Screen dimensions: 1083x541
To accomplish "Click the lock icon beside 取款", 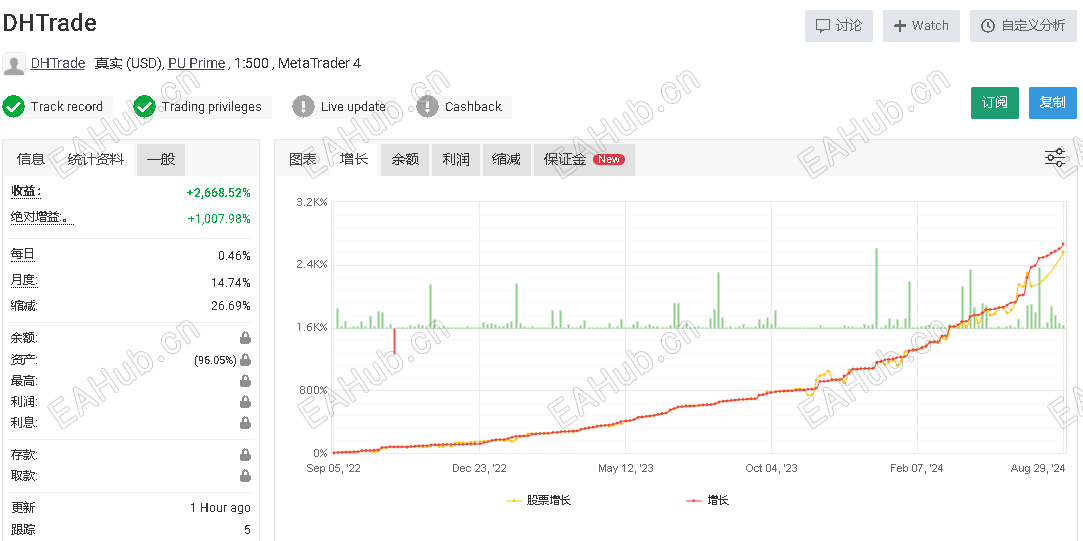I will [245, 475].
